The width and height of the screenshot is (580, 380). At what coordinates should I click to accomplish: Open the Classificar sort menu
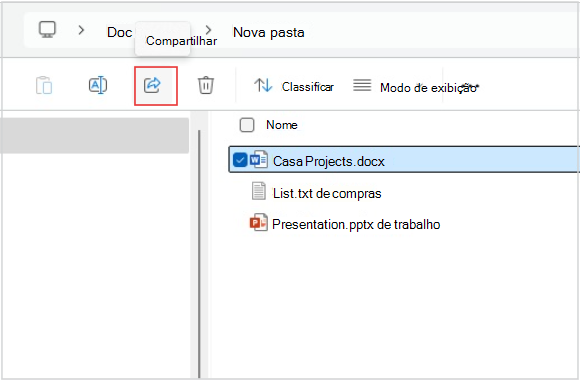[x=294, y=86]
